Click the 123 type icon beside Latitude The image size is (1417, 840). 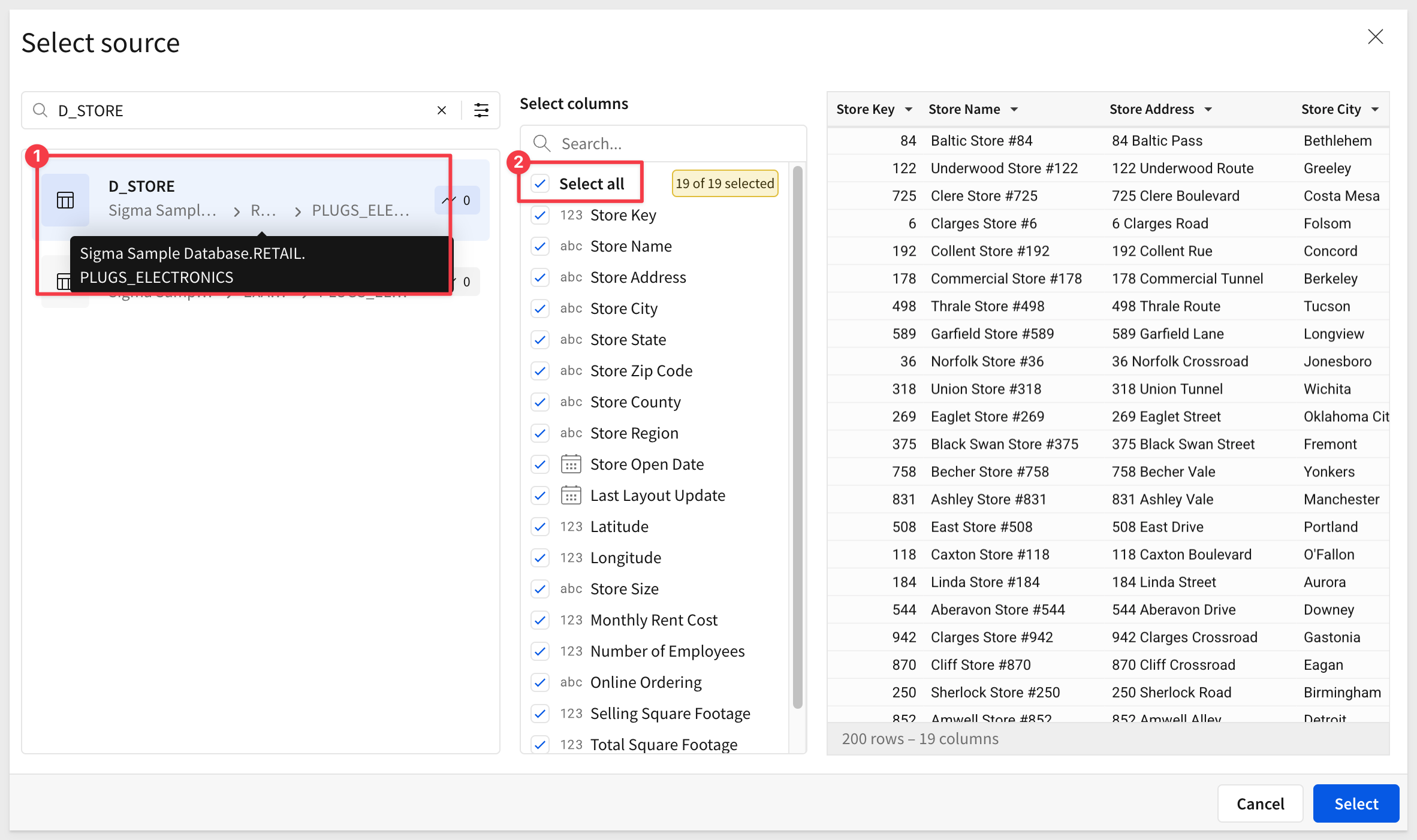pyautogui.click(x=571, y=527)
